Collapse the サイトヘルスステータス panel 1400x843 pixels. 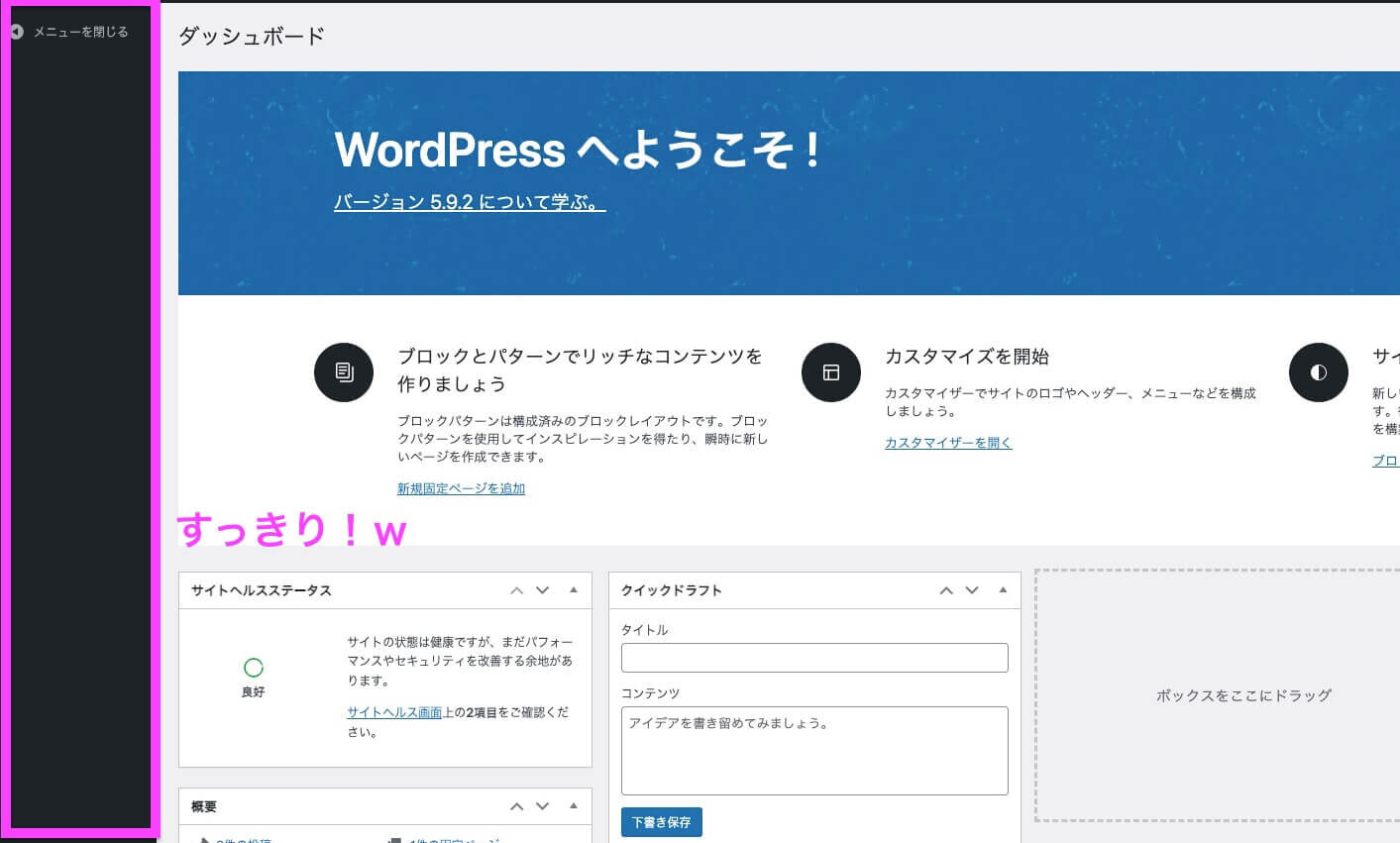[x=574, y=590]
